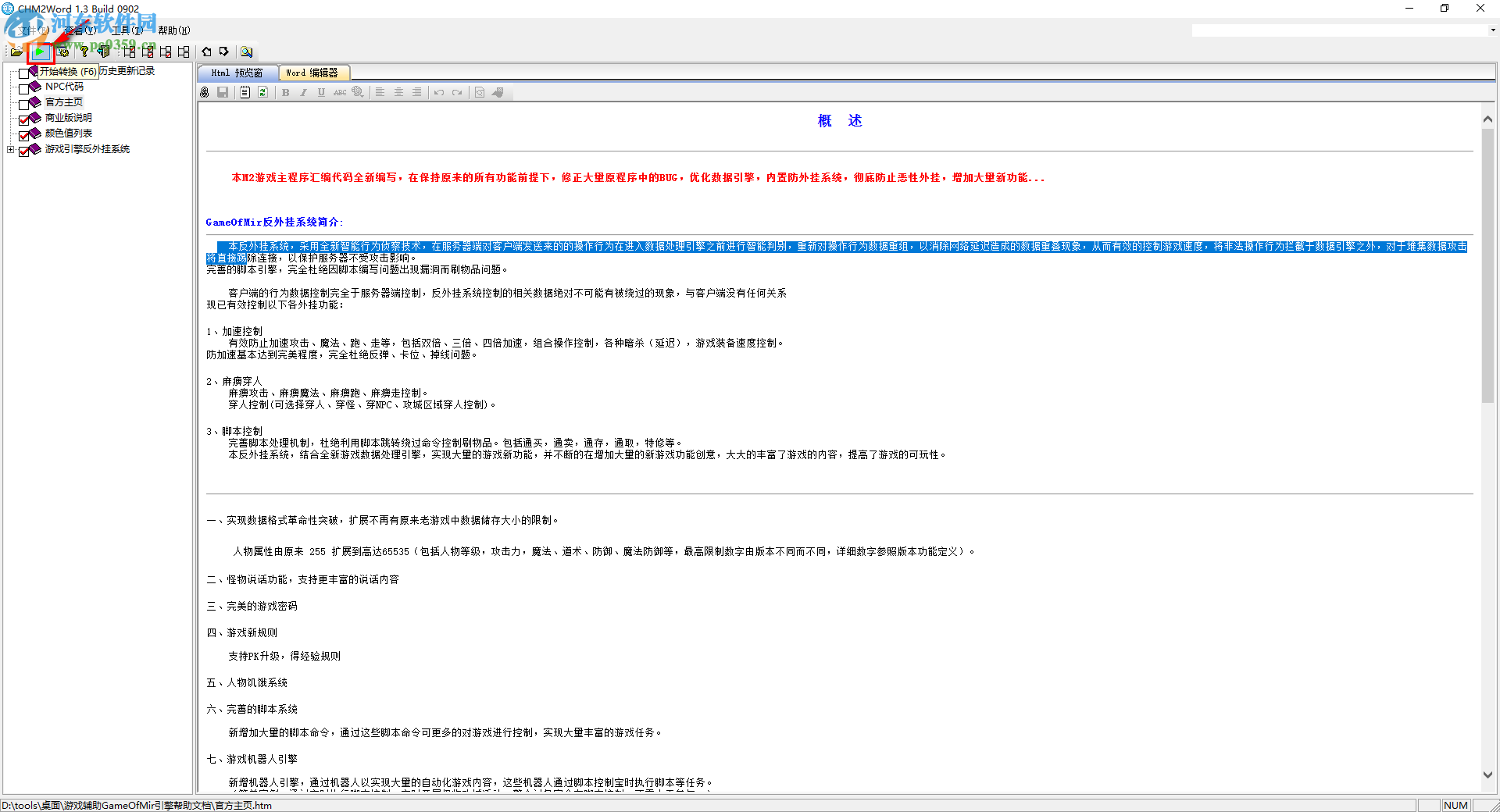Select the 游戏引擎反外挂系统 tree item

(x=87, y=149)
